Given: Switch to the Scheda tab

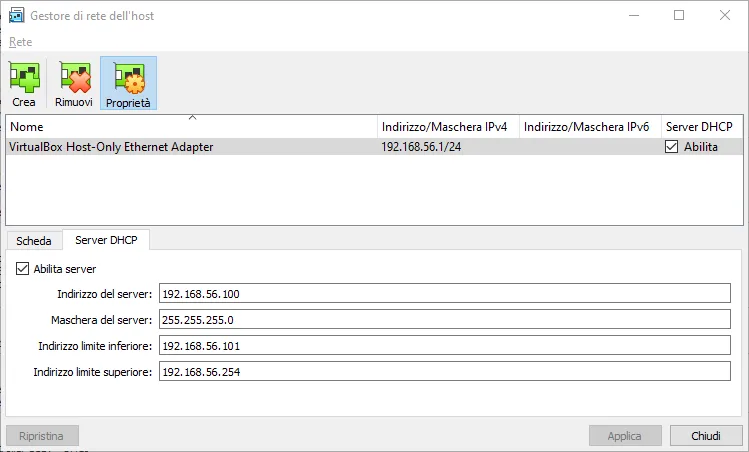Looking at the screenshot, I should 33,241.
